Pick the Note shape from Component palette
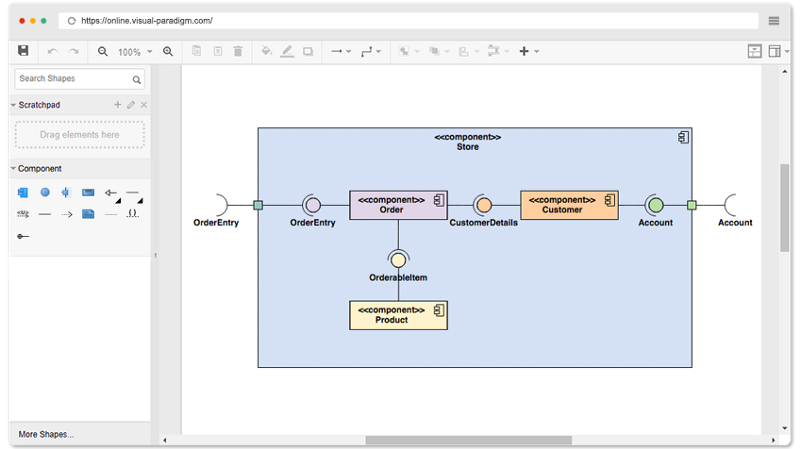 click(x=88, y=214)
